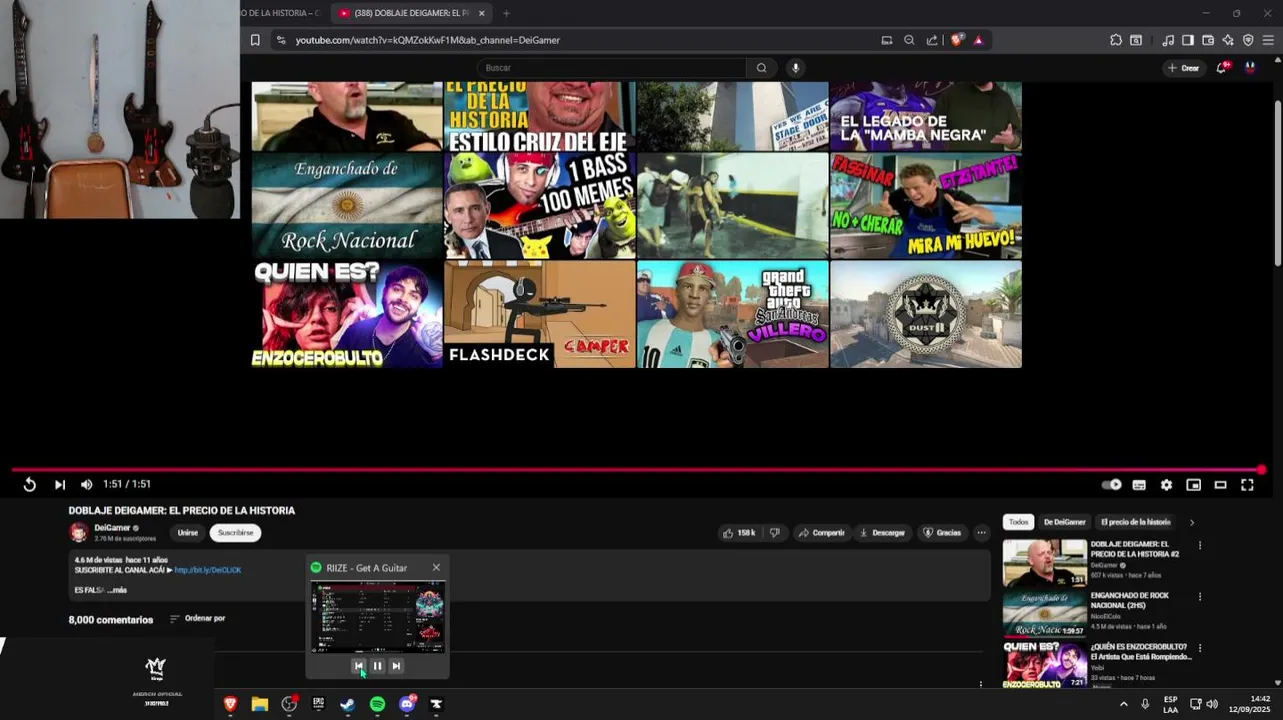
Task: Open the browser extensions puzzle icon
Action: pos(1116,40)
